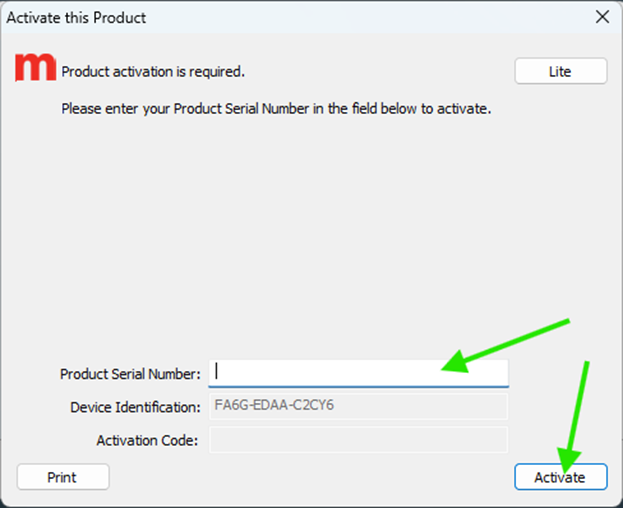The width and height of the screenshot is (623, 508).
Task: Click the Device Identification field
Action: tap(358, 406)
